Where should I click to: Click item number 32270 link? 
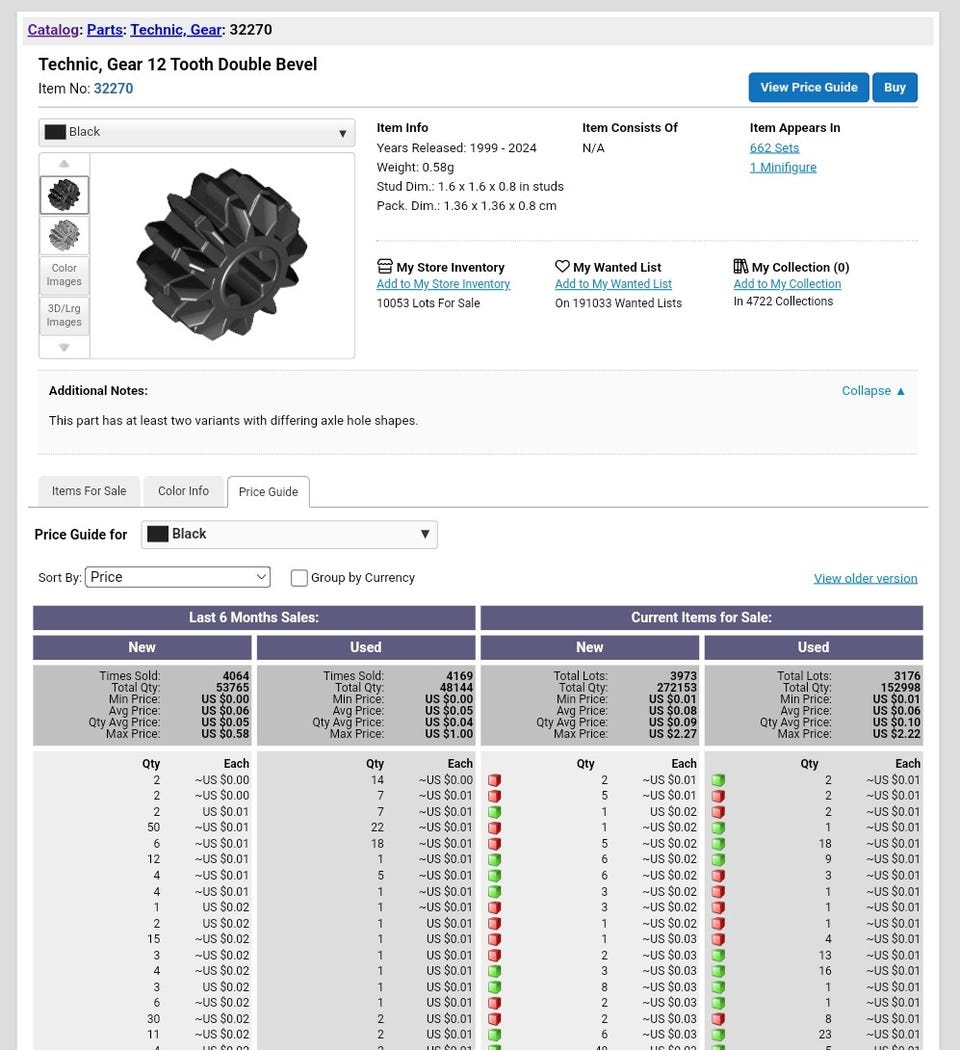click(x=113, y=88)
